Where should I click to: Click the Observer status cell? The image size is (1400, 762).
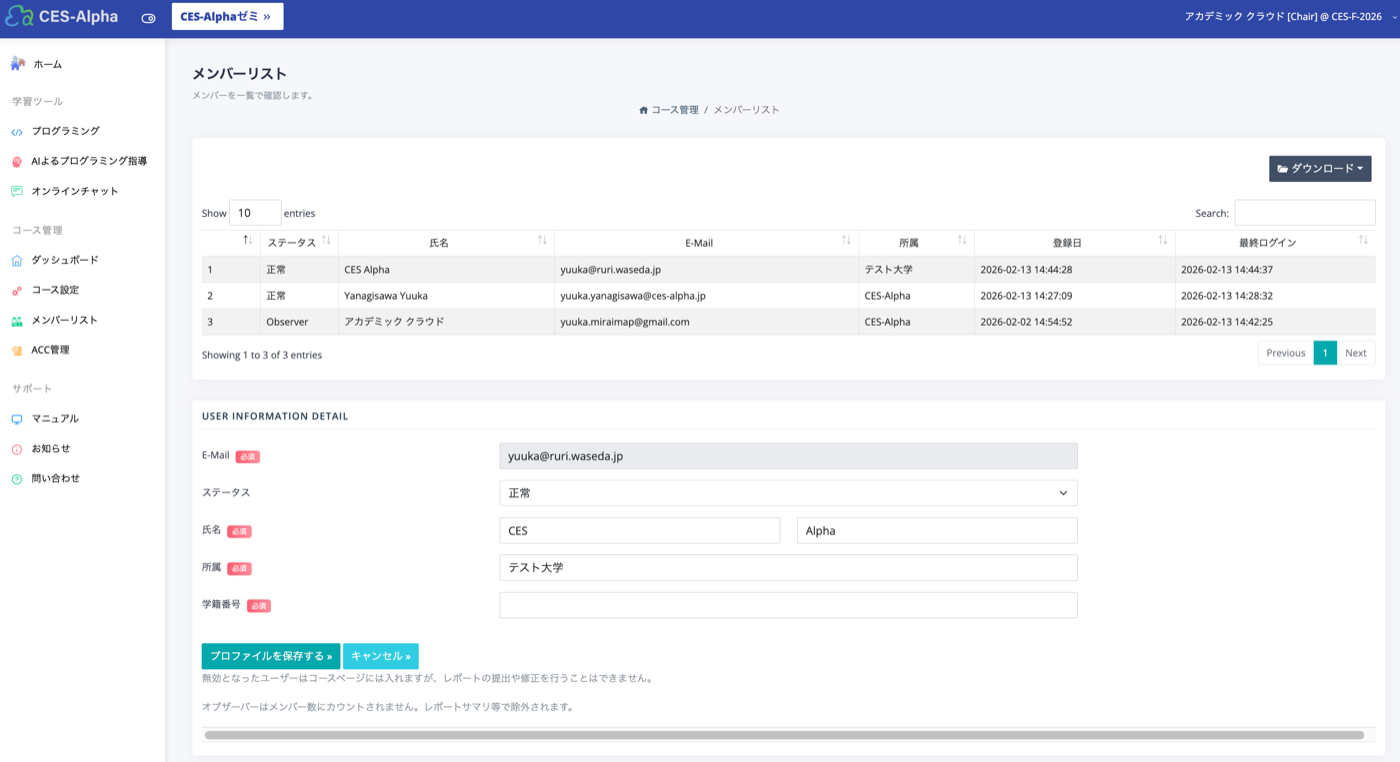click(299, 322)
